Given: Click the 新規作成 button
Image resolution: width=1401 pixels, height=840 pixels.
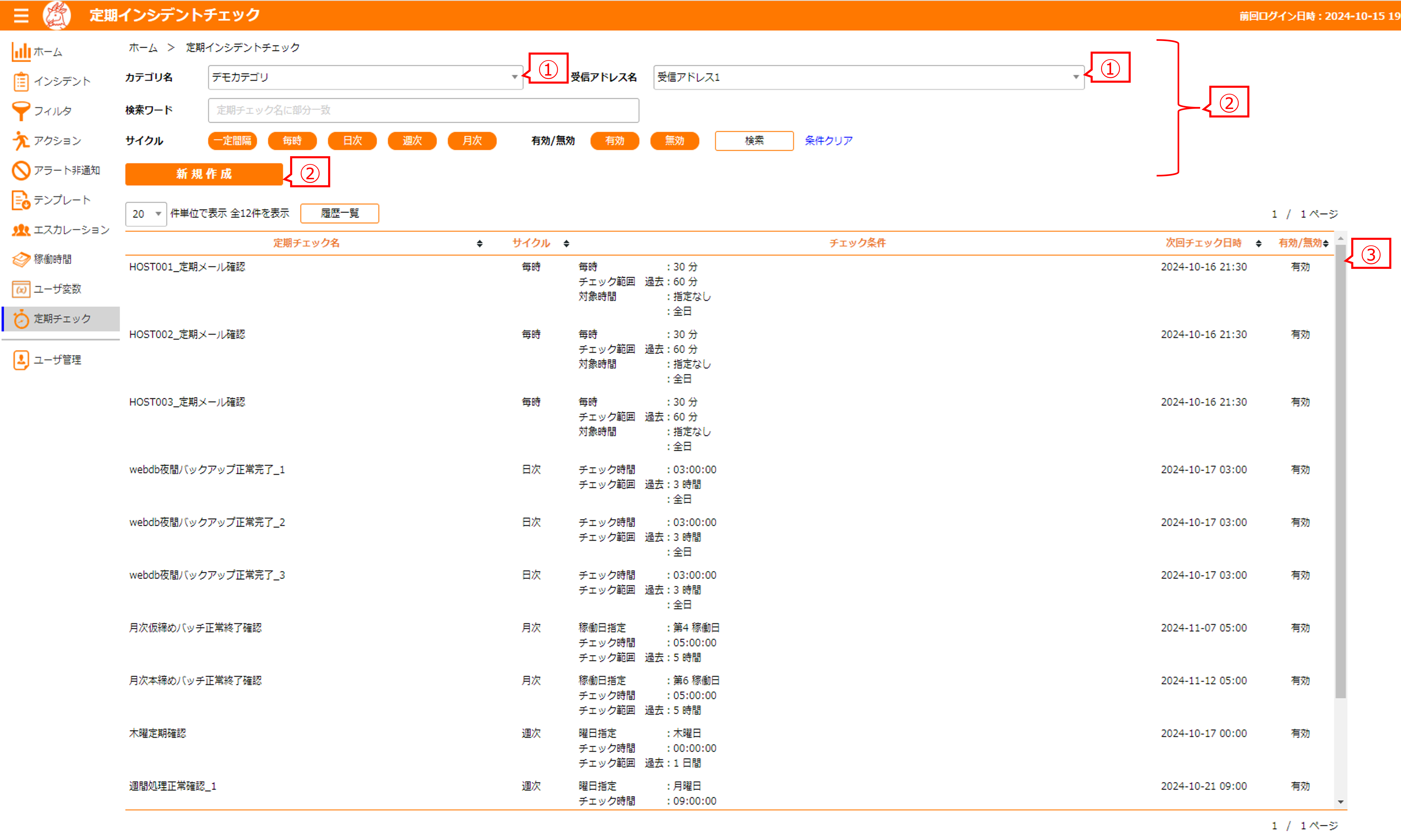Looking at the screenshot, I should pos(204,174).
